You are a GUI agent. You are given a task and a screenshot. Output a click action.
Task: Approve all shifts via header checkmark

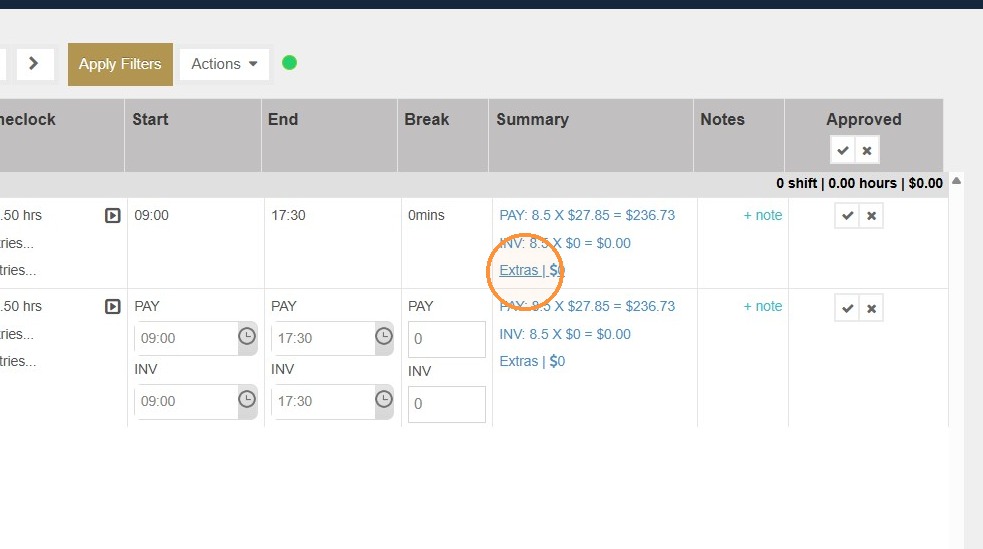pos(843,150)
